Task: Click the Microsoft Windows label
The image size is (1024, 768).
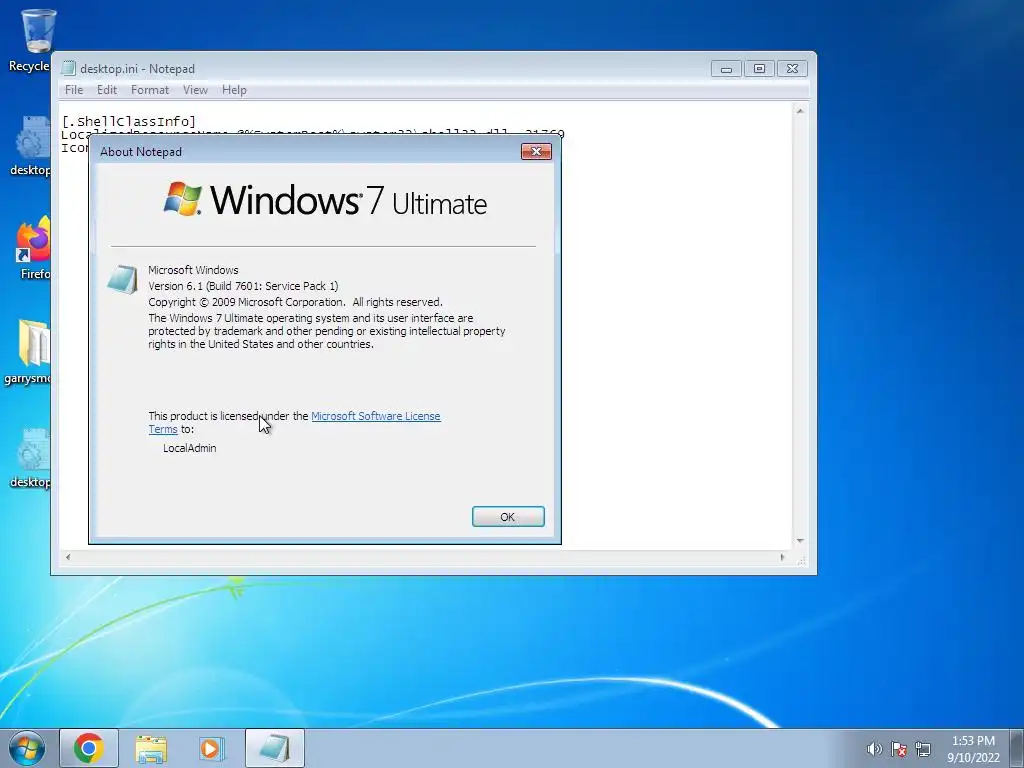Action: [x=193, y=270]
